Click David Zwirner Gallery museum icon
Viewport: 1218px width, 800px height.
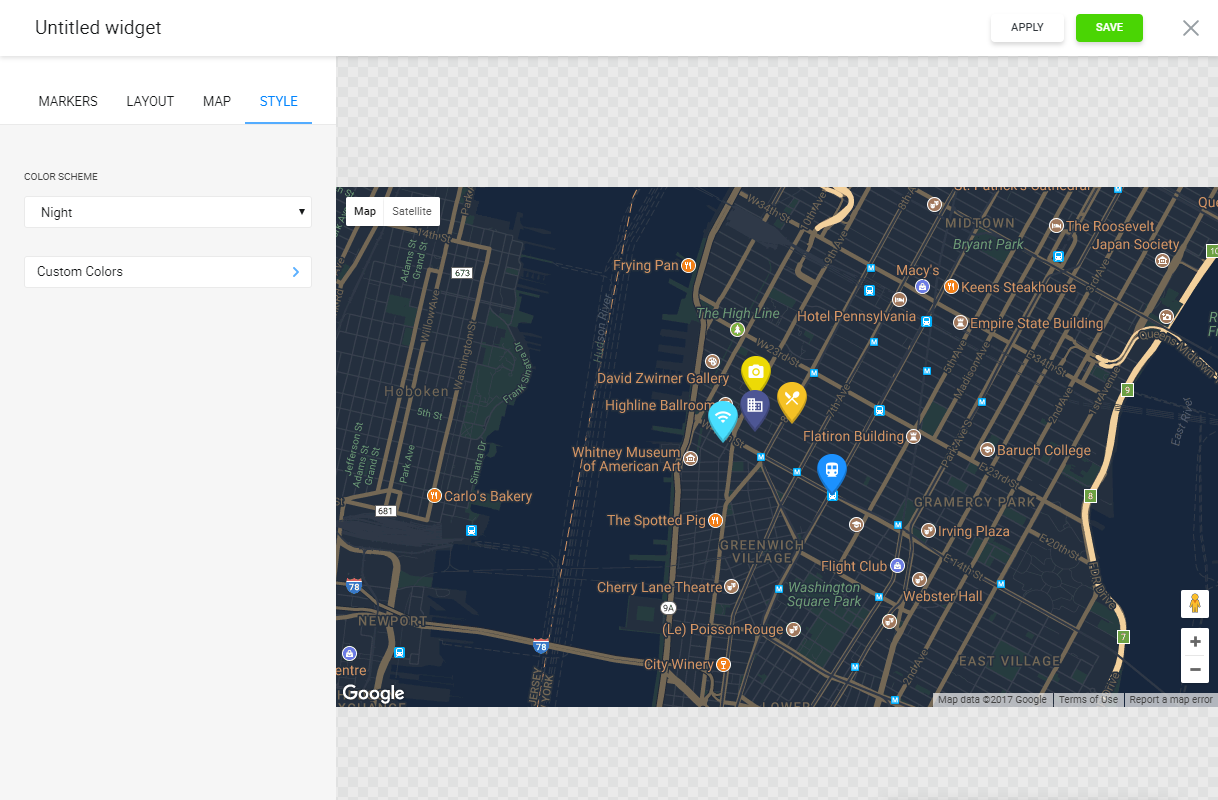712,361
